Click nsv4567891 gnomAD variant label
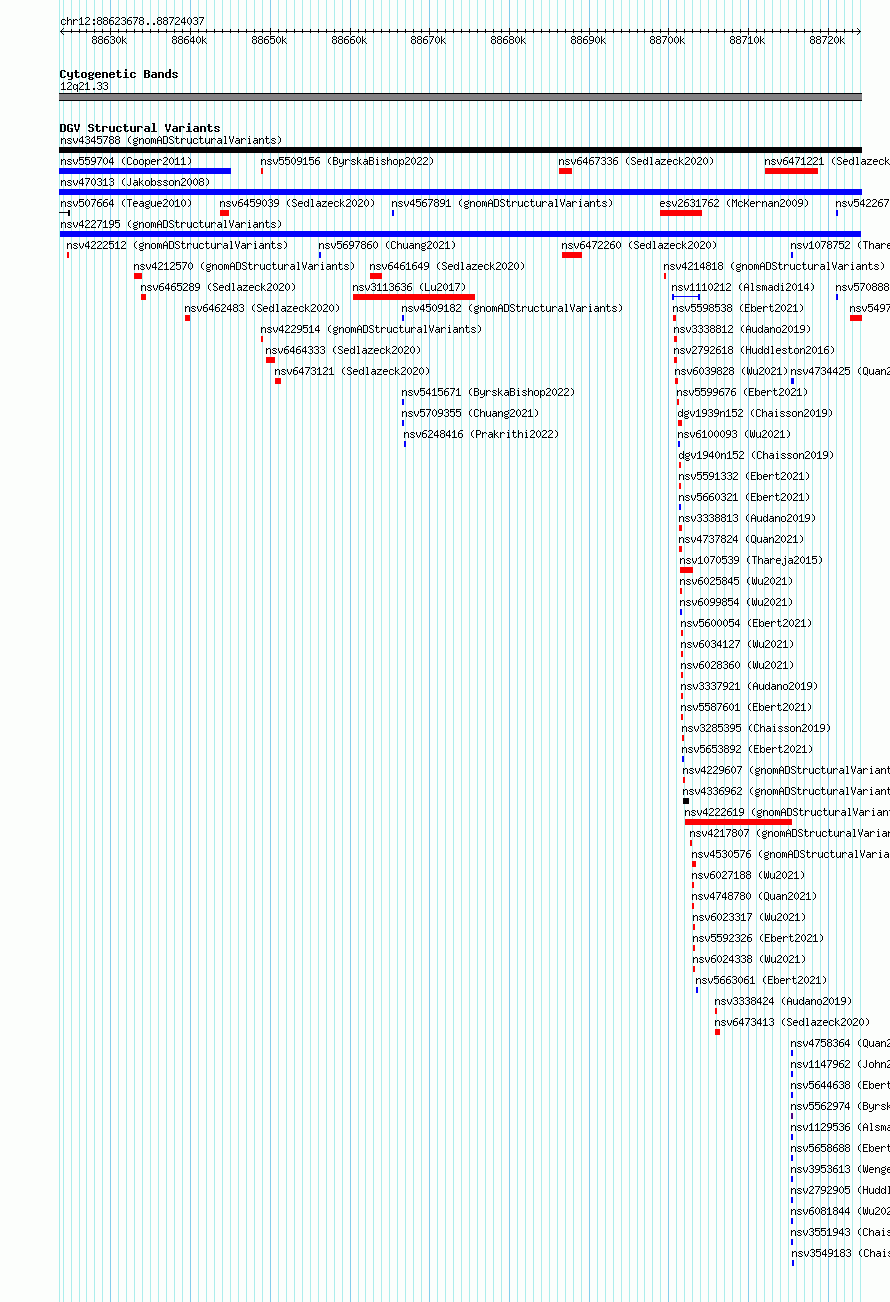Viewport: 890px width, 1302px height. tap(502, 203)
